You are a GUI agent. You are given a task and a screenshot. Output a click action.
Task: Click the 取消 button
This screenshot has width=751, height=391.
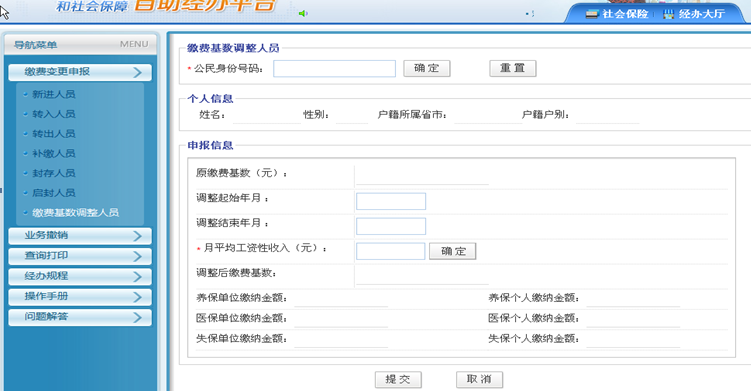(x=479, y=380)
